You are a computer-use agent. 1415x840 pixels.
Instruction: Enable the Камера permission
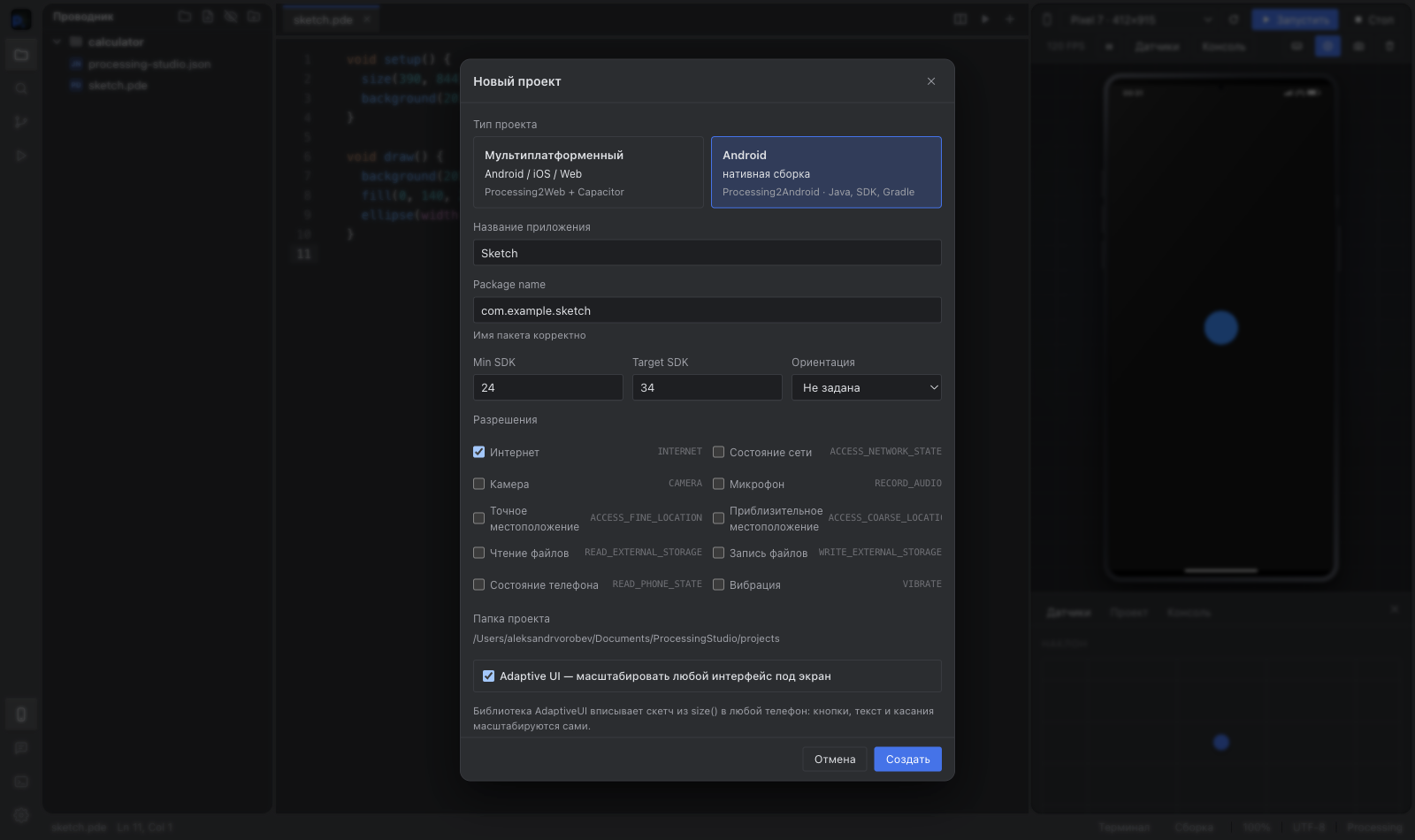click(478, 484)
